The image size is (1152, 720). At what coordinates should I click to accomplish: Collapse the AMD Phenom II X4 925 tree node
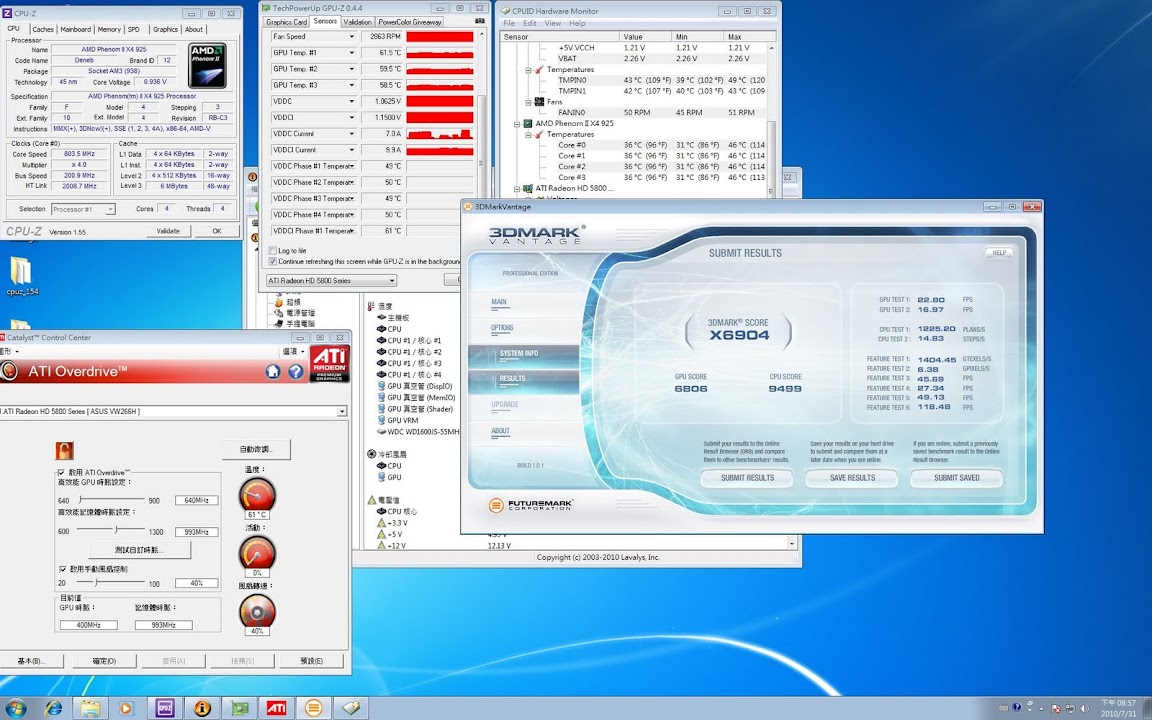click(516, 123)
